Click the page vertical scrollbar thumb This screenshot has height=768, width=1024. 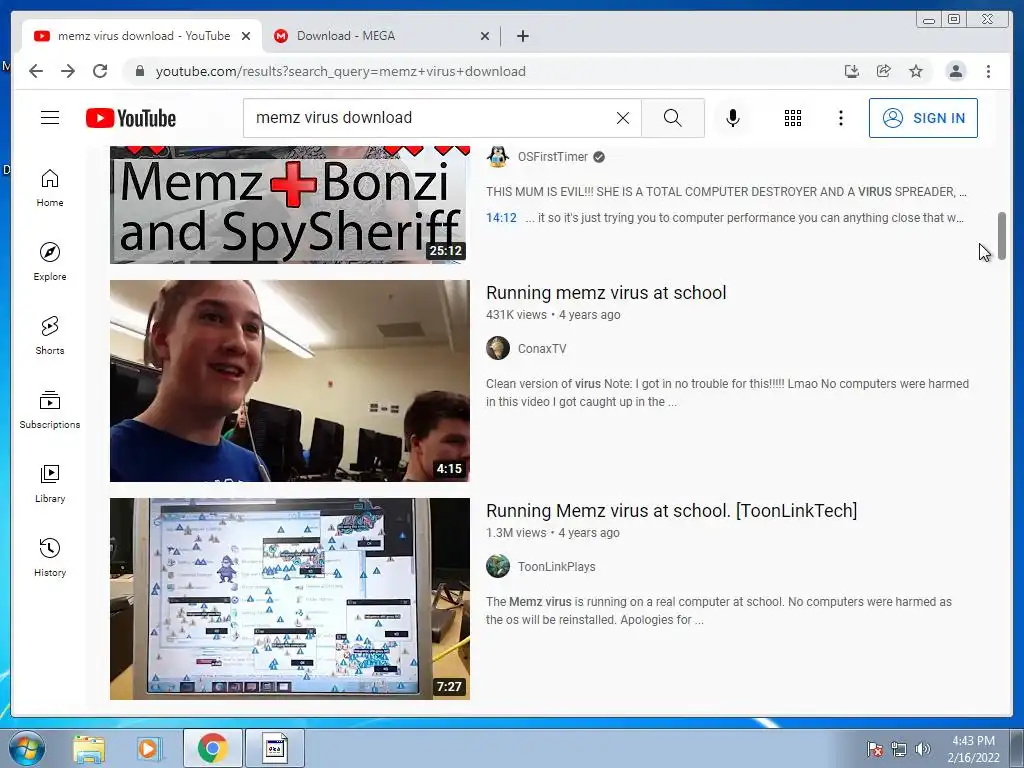pos(1002,235)
